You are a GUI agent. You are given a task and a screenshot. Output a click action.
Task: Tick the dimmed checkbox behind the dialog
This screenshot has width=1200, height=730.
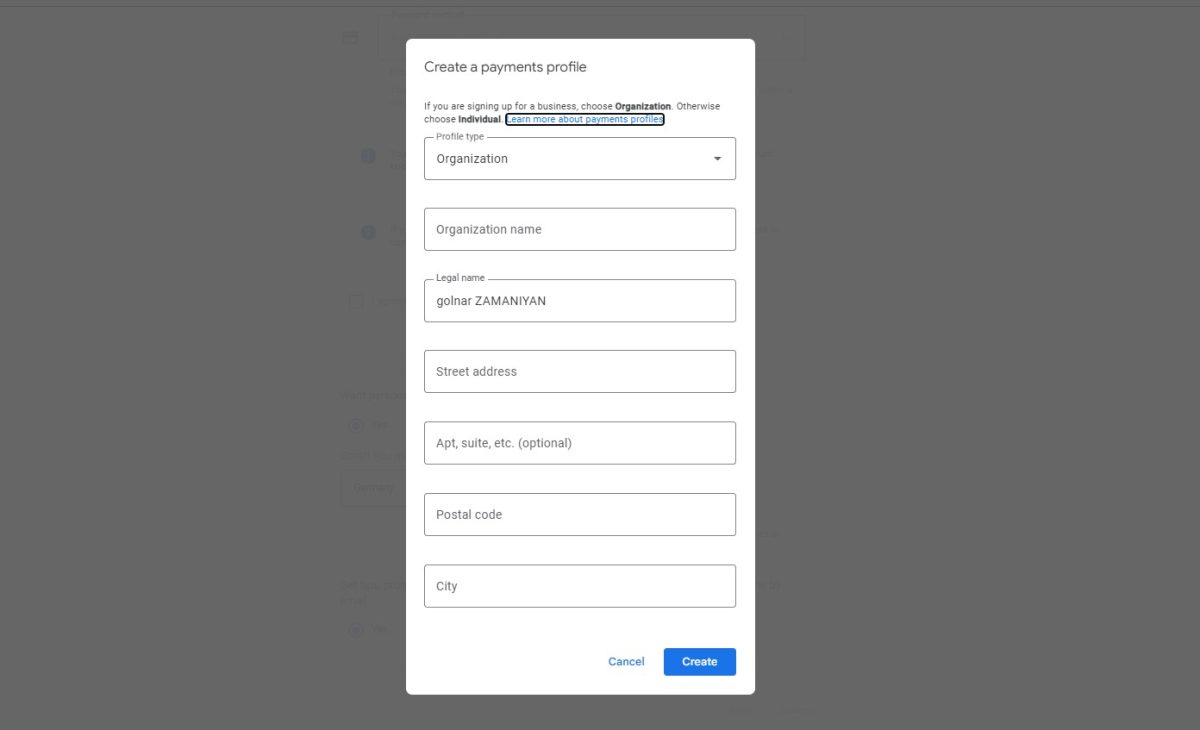[355, 301]
